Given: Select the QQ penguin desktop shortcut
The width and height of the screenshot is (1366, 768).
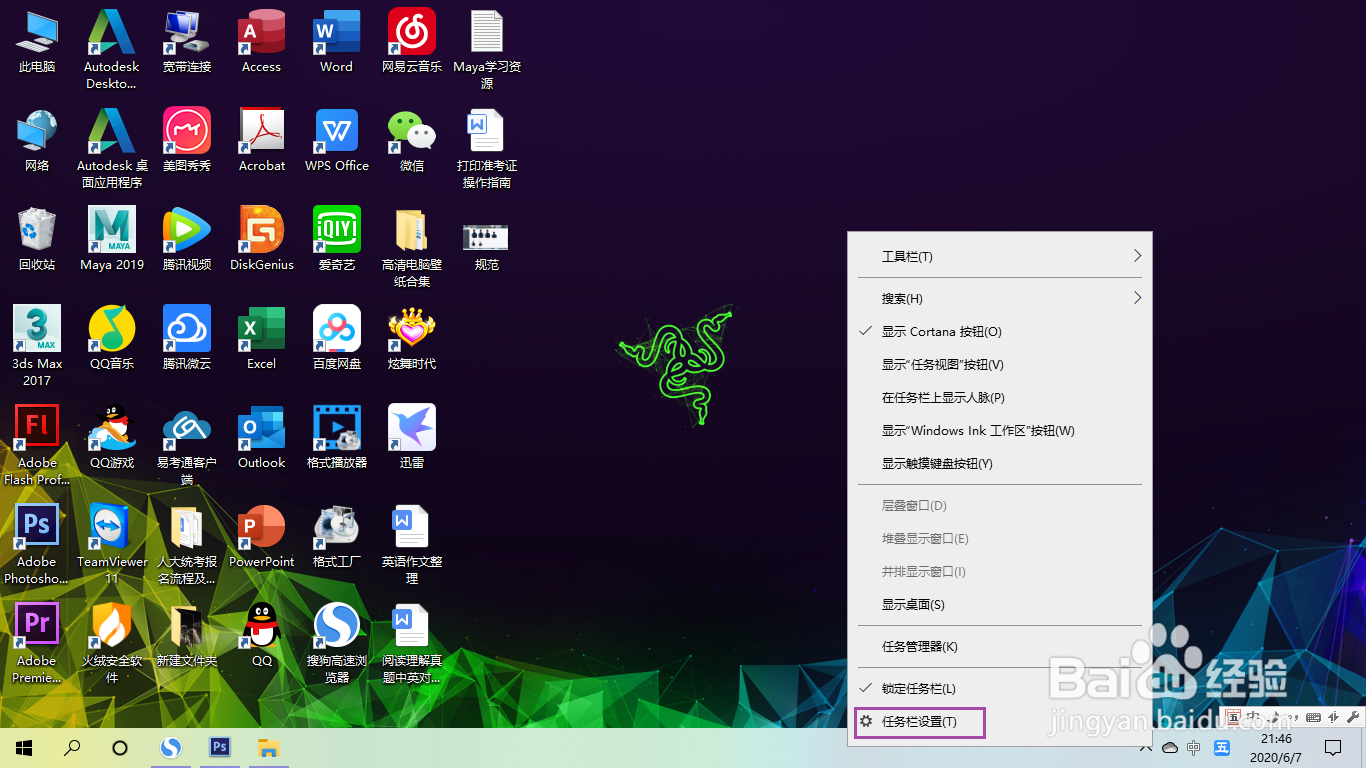Looking at the screenshot, I should 262,636.
